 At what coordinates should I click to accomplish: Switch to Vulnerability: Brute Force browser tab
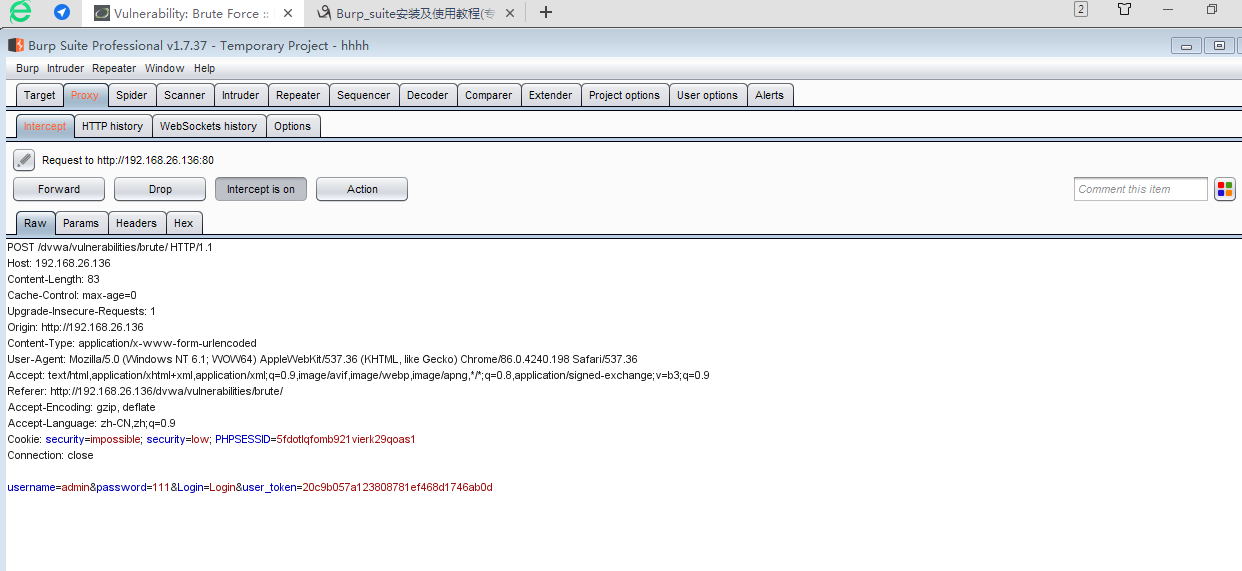tap(191, 14)
